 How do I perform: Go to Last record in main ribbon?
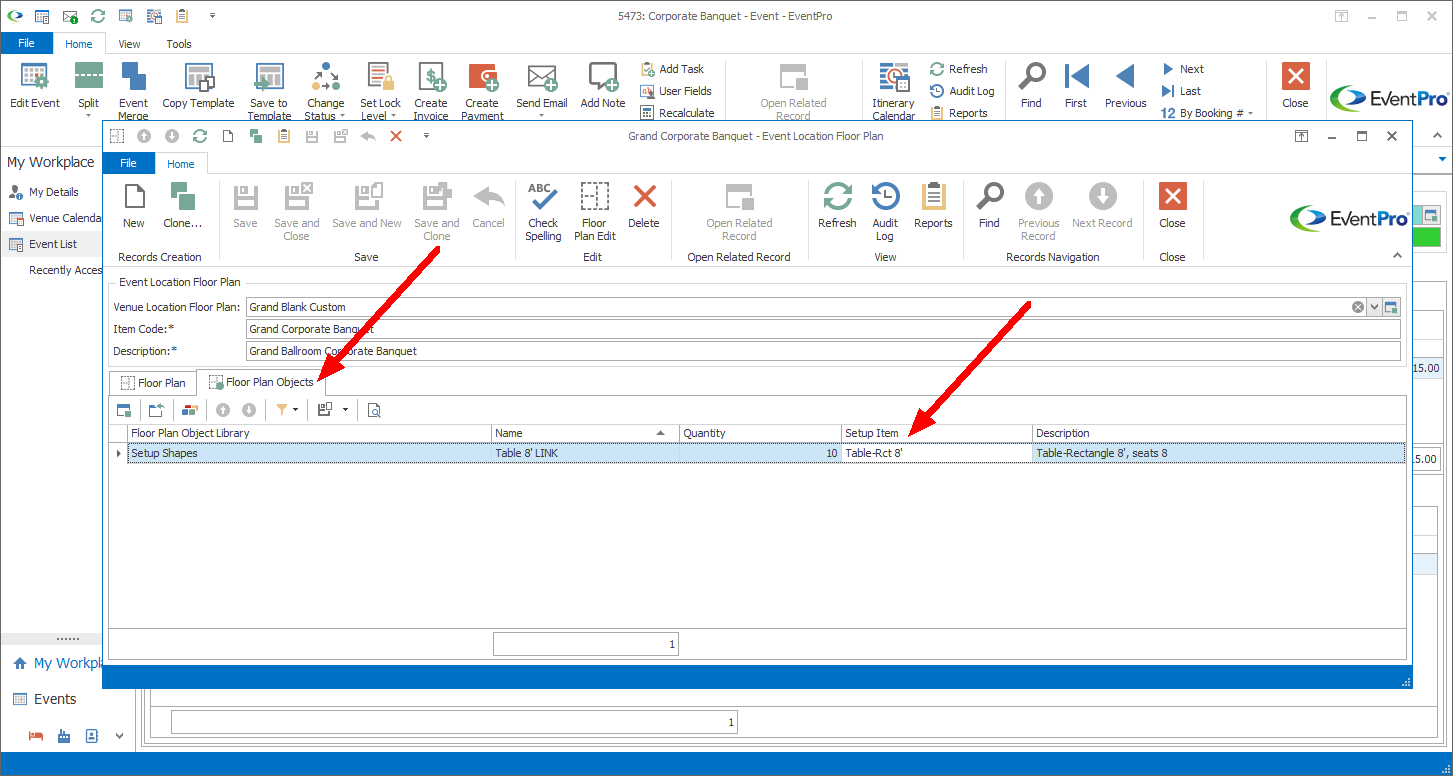pyautogui.click(x=1180, y=91)
